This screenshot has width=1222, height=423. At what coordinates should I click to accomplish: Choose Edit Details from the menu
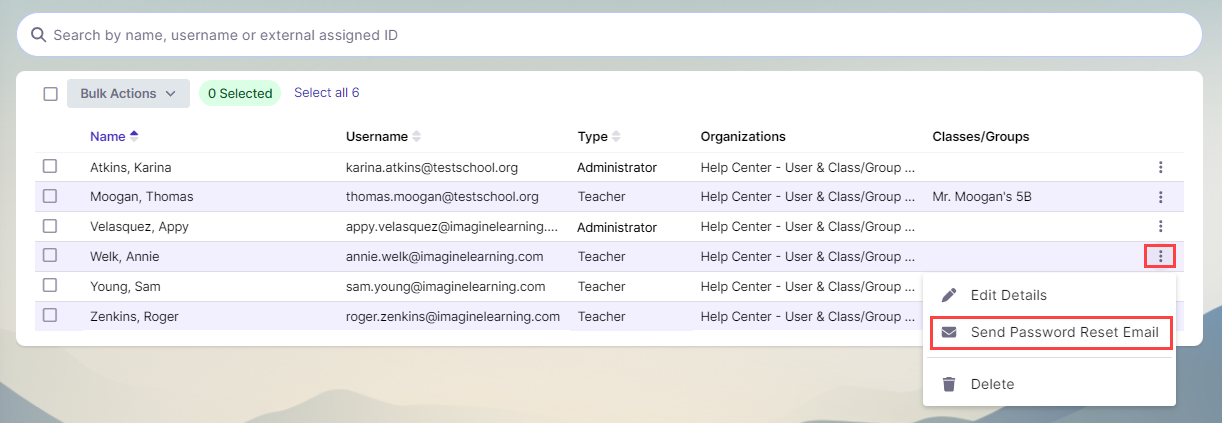pos(1008,295)
